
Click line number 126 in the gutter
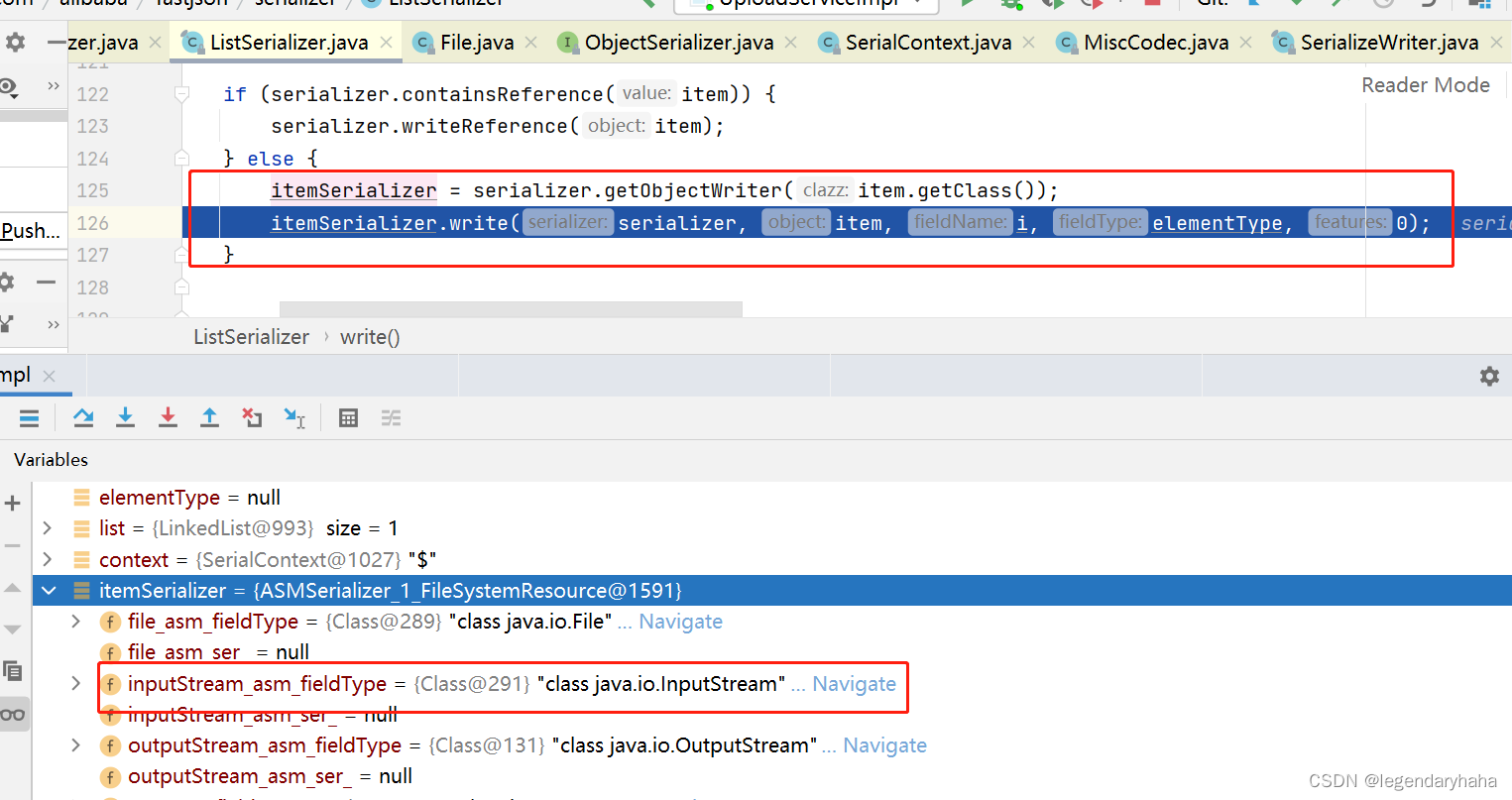pos(92,223)
